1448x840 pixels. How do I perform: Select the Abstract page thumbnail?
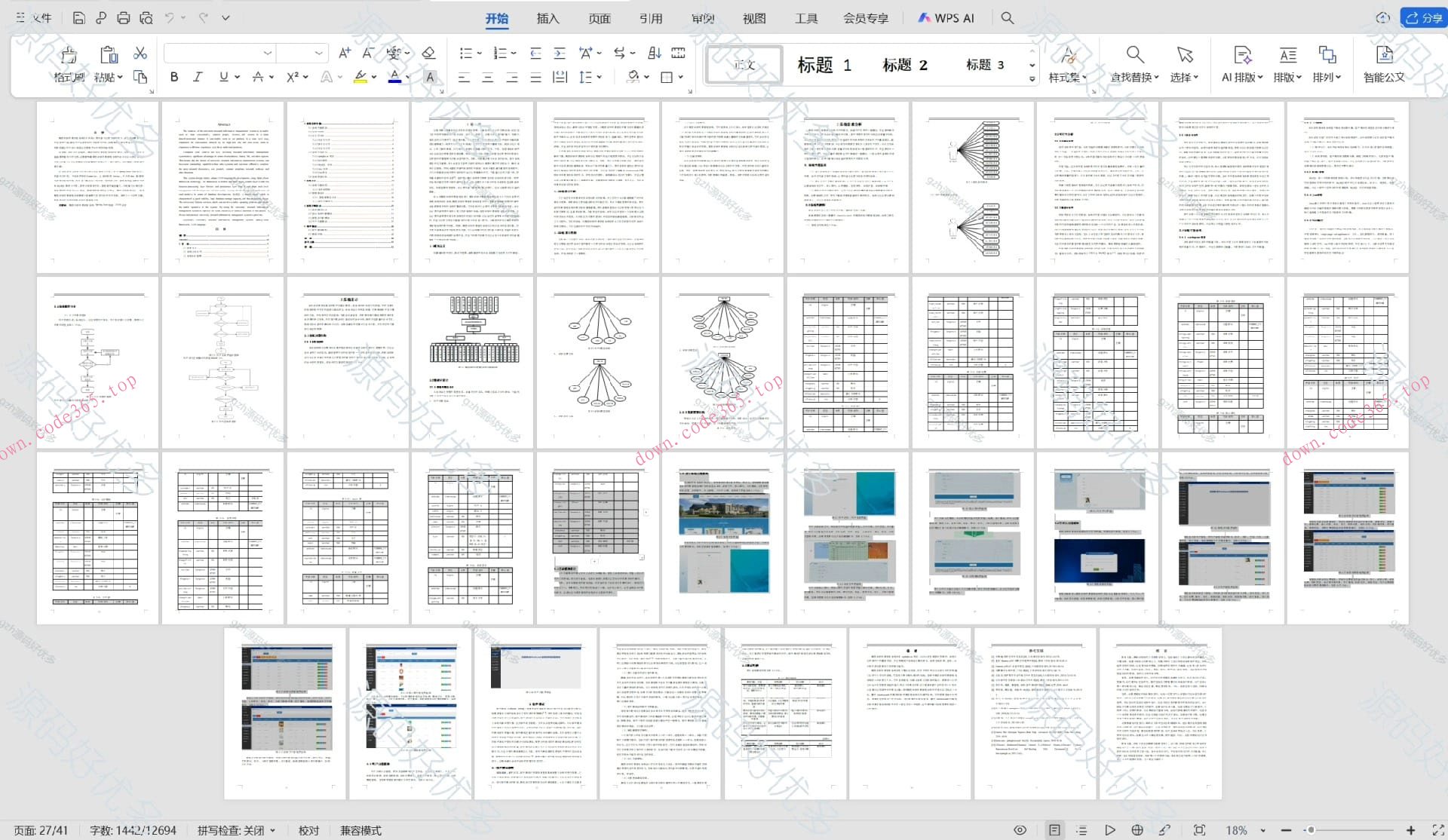pos(223,187)
